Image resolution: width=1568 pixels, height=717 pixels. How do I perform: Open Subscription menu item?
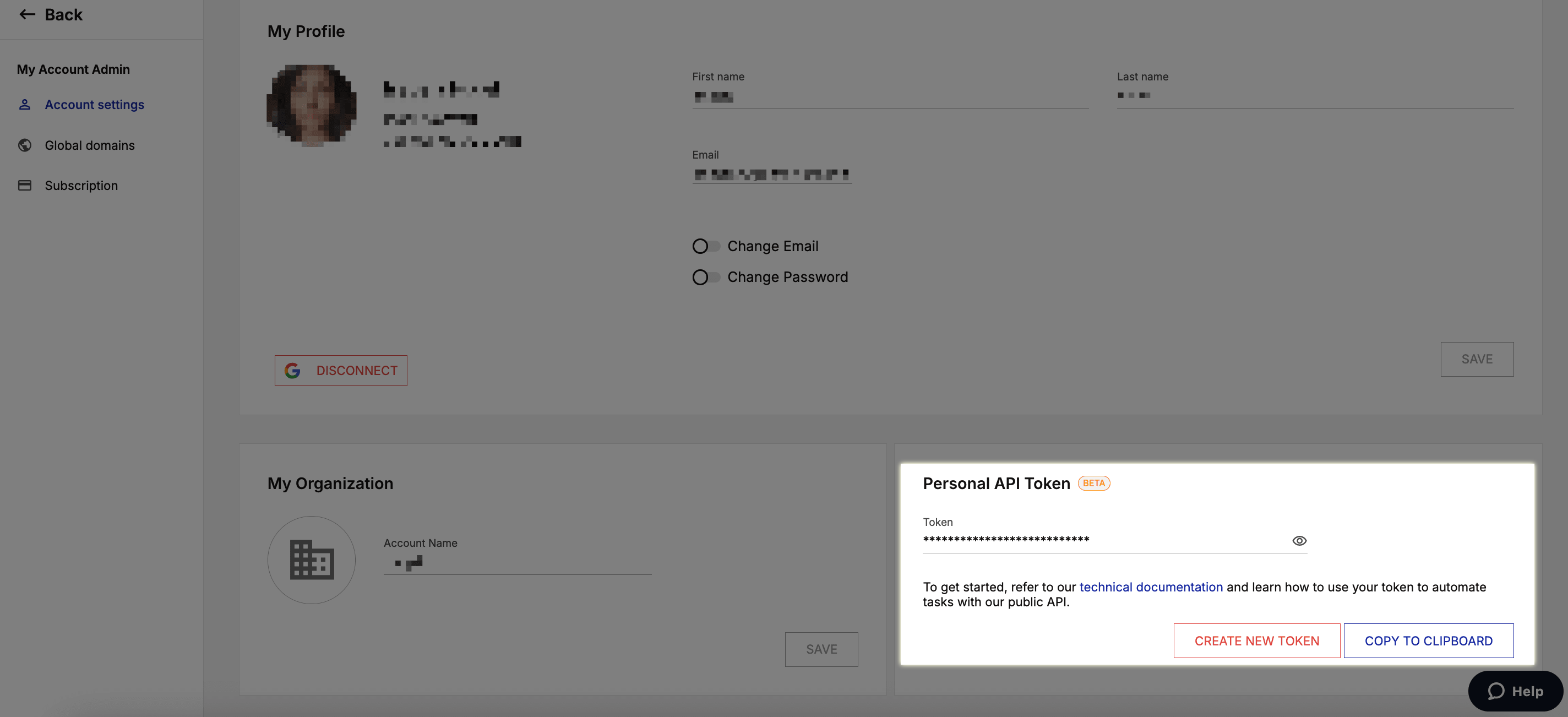81,186
